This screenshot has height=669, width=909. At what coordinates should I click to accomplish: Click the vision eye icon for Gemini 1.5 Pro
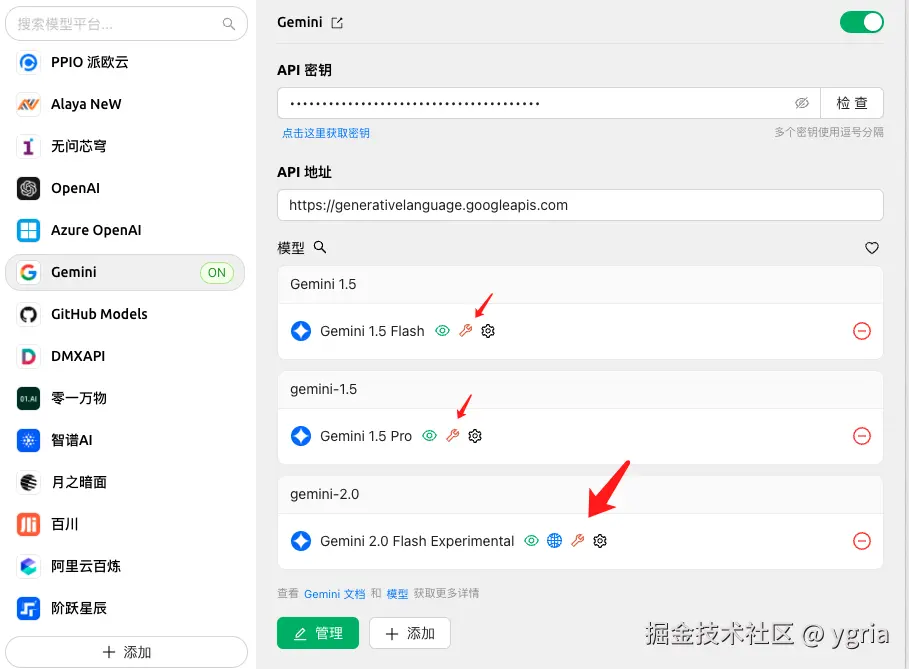[430, 436]
